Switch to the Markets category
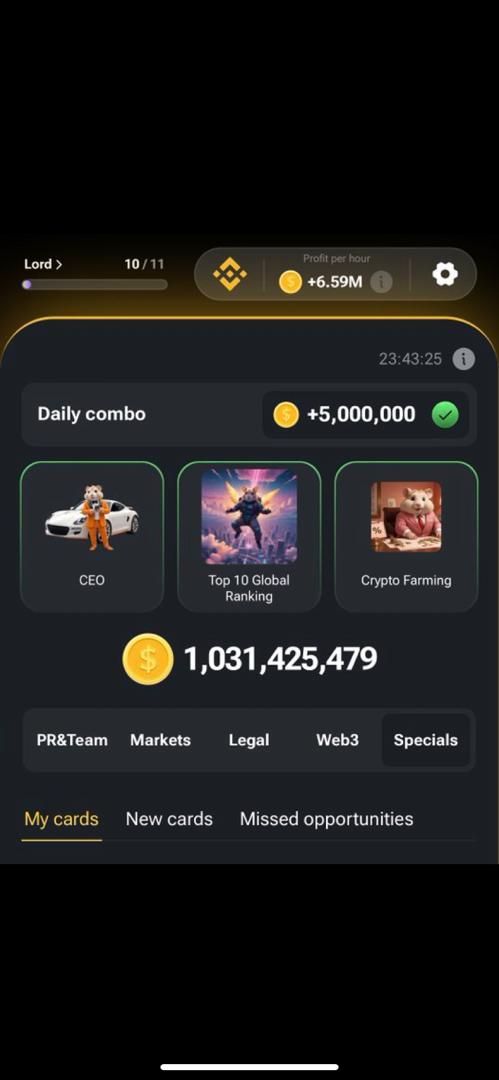Image resolution: width=499 pixels, height=1080 pixels. click(160, 740)
